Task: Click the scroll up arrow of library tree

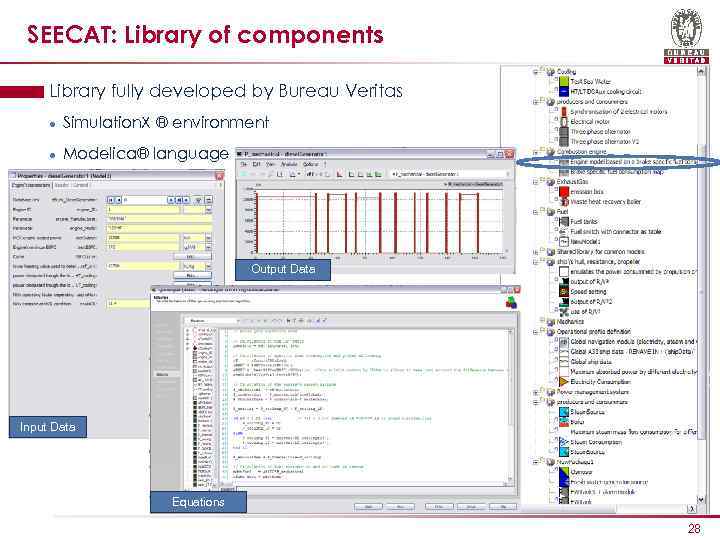Action: tap(701, 71)
